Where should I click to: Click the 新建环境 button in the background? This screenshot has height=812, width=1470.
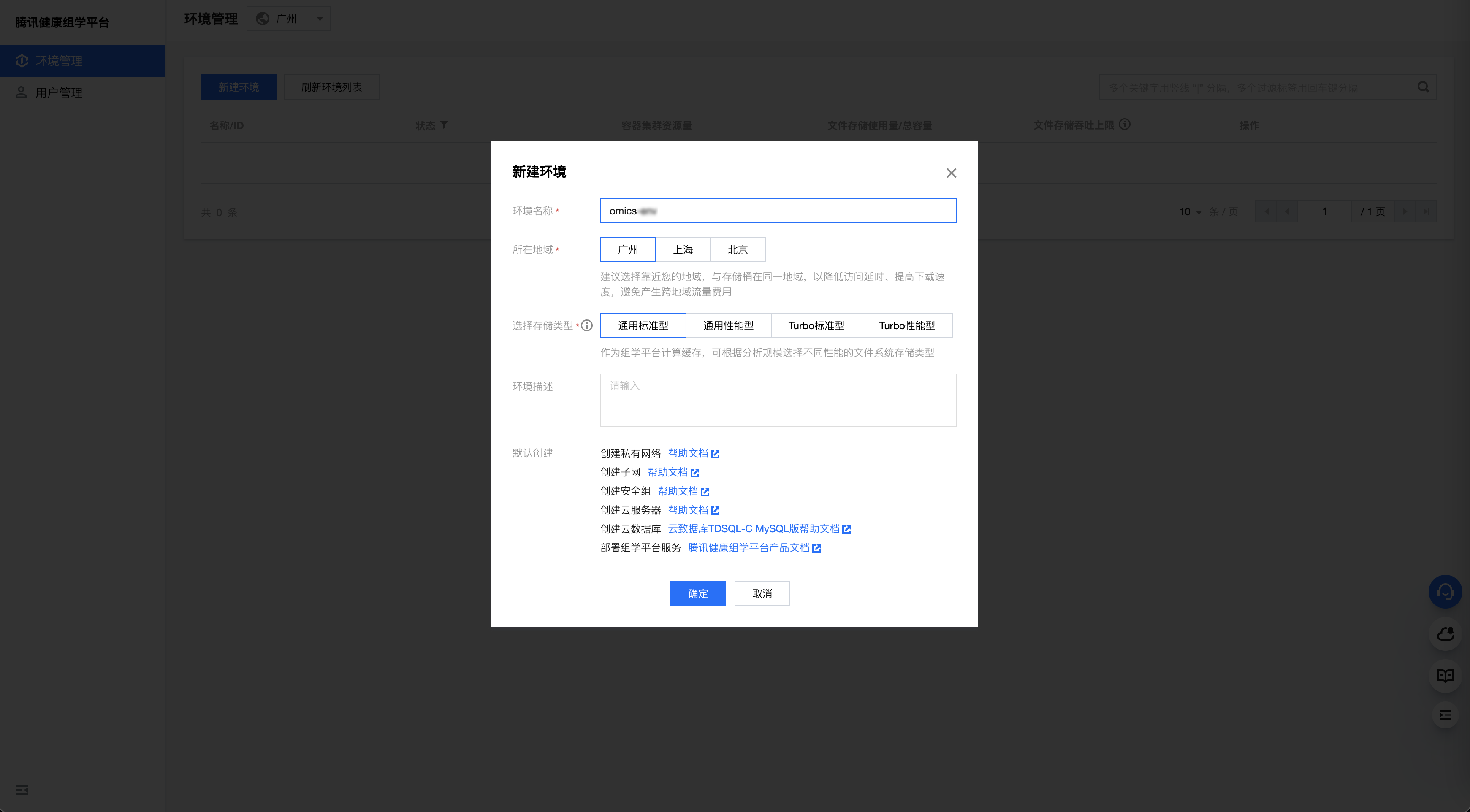[x=239, y=87]
